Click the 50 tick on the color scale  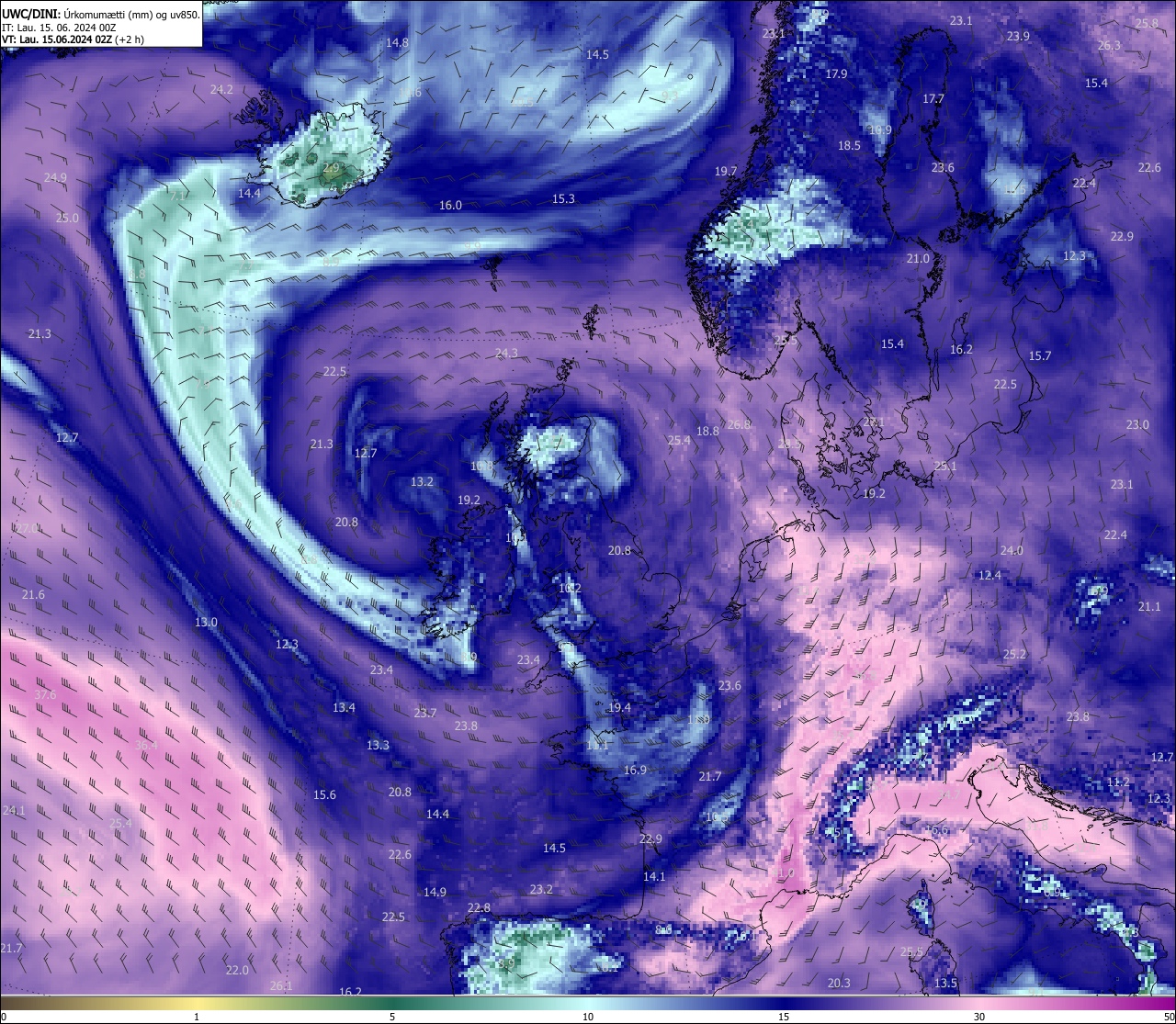pos(1169,1017)
